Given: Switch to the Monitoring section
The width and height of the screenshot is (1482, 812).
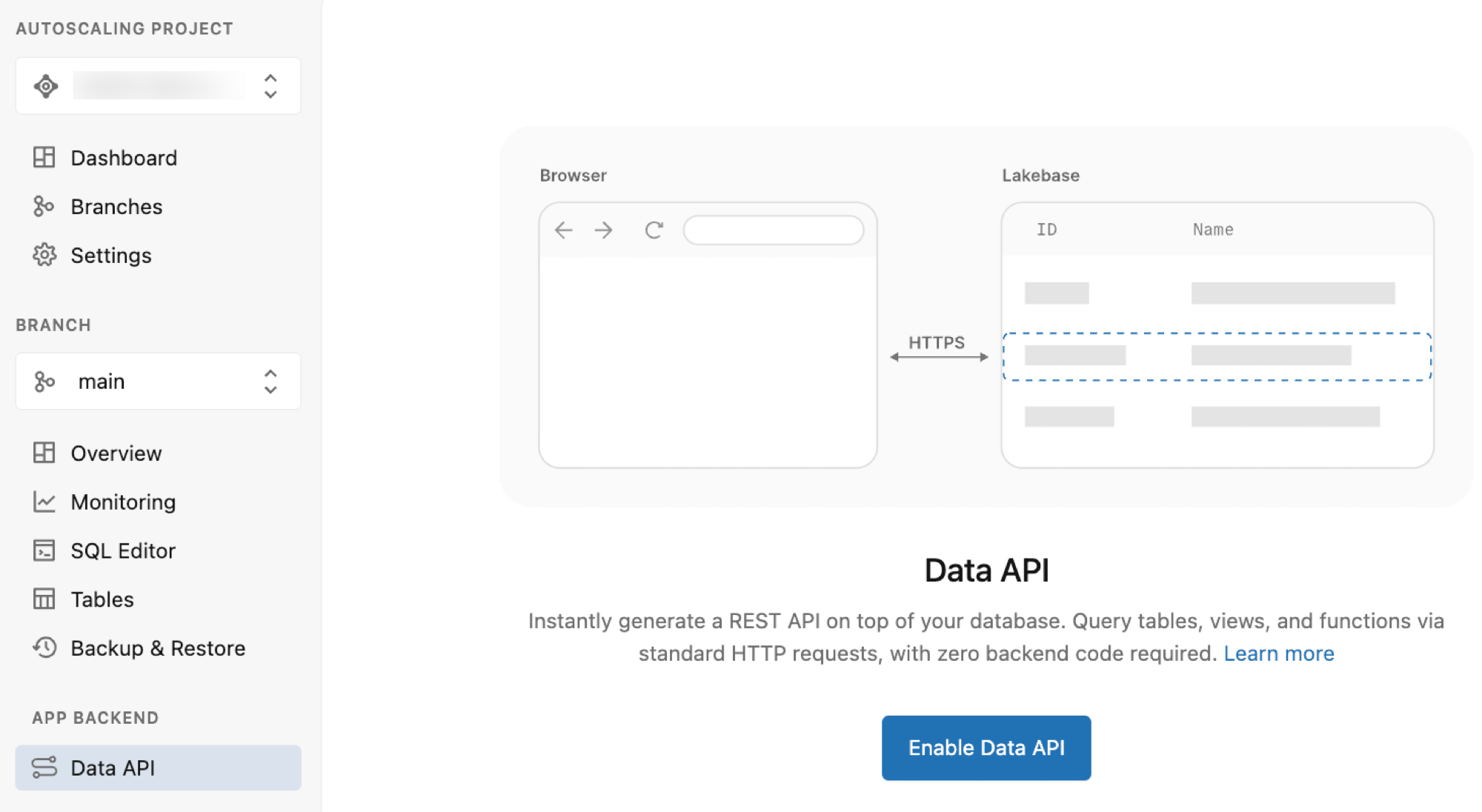Looking at the screenshot, I should click(123, 502).
